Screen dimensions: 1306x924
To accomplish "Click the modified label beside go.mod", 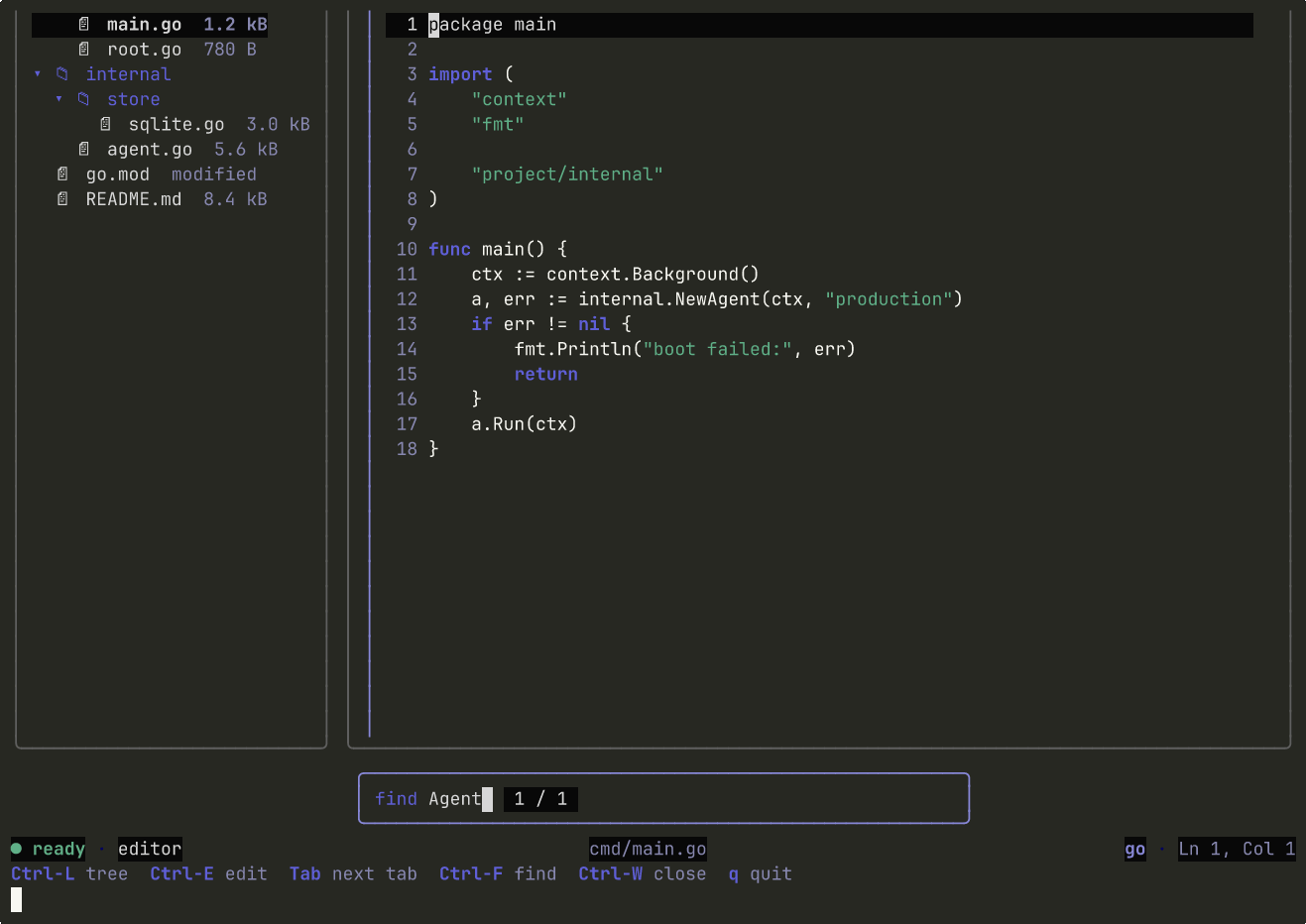I will [x=214, y=174].
